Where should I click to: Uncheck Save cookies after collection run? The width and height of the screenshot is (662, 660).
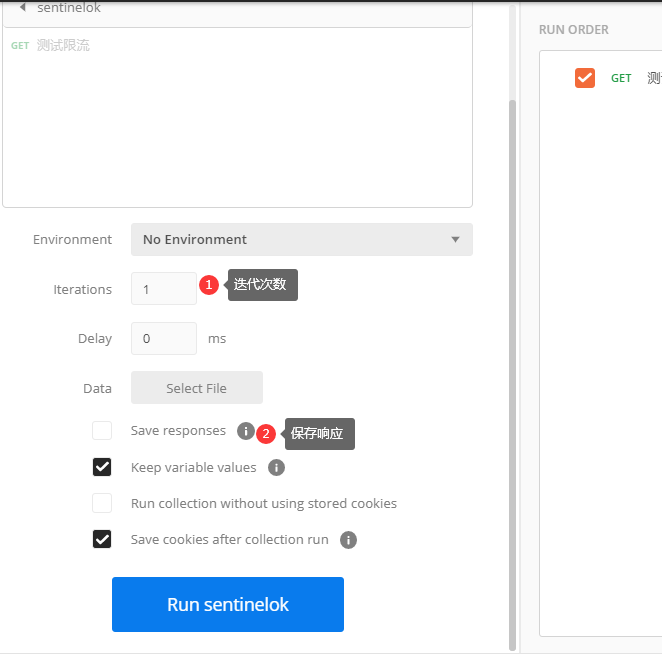point(102,539)
